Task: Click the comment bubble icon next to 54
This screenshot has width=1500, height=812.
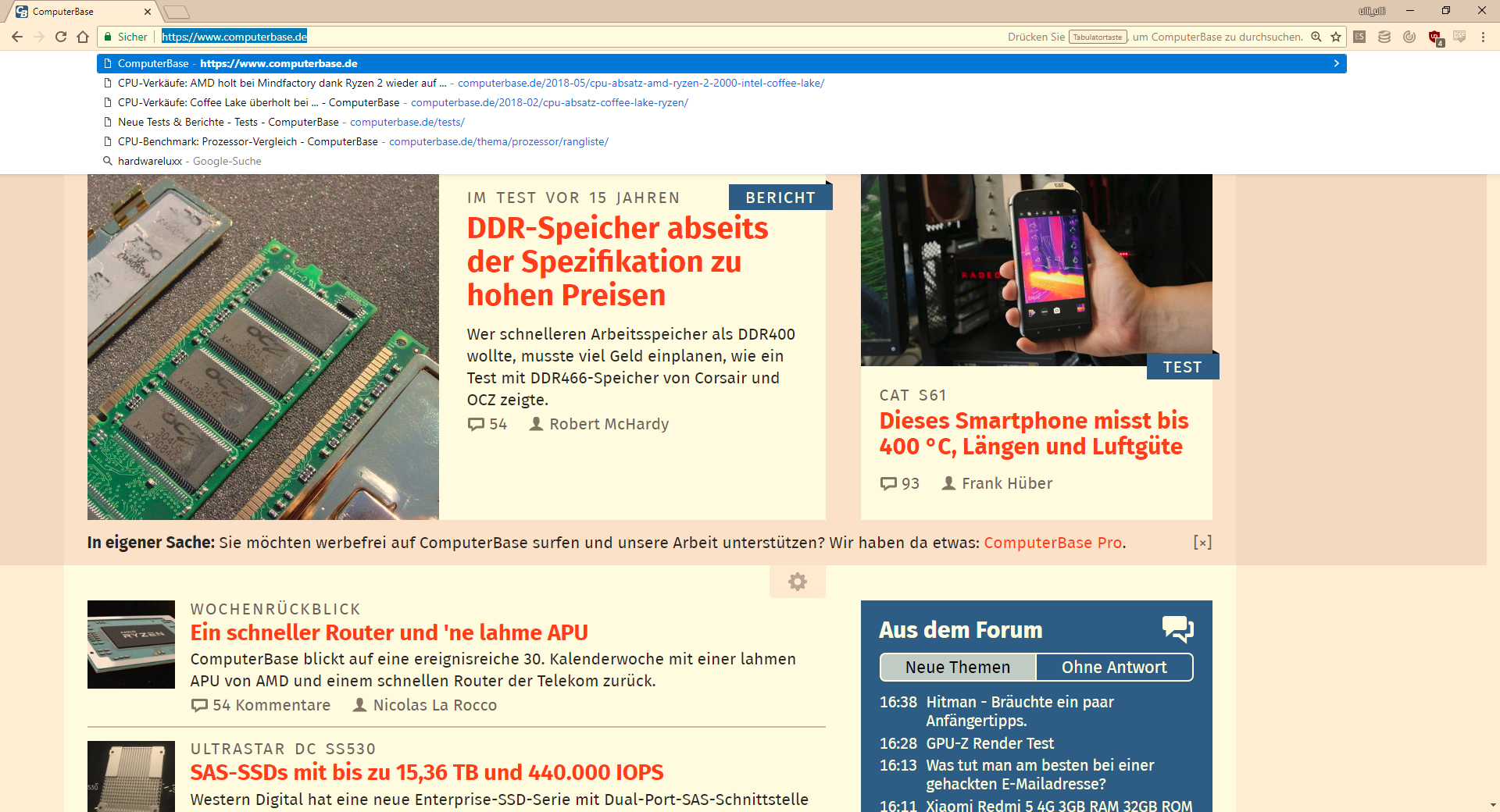Action: [476, 425]
